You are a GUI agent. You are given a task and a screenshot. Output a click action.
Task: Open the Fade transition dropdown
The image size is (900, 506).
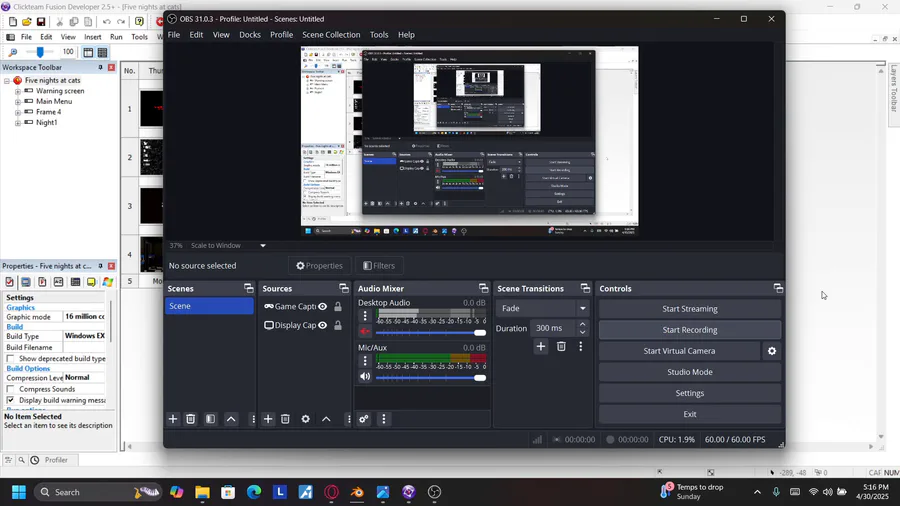coord(542,308)
